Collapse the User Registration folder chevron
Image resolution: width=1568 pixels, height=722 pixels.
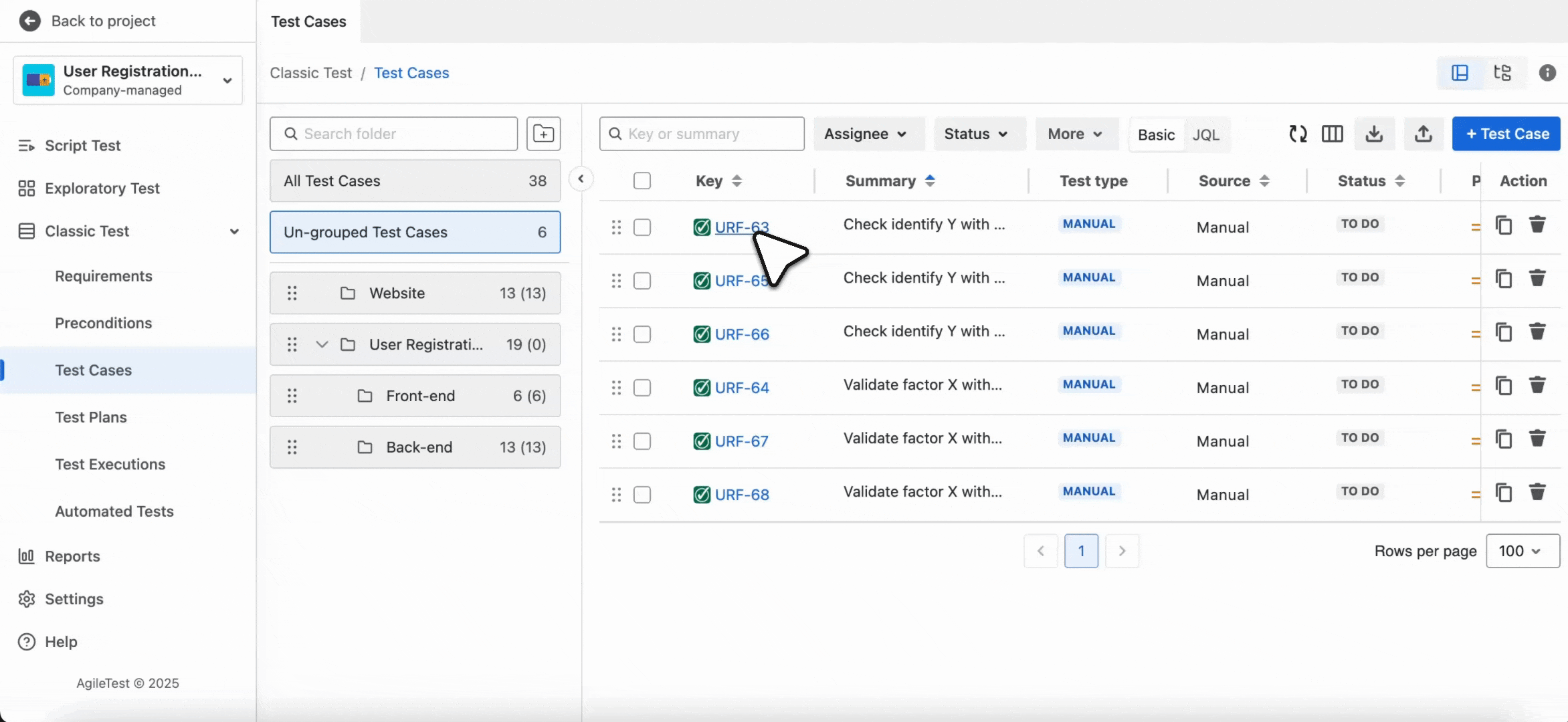click(322, 344)
